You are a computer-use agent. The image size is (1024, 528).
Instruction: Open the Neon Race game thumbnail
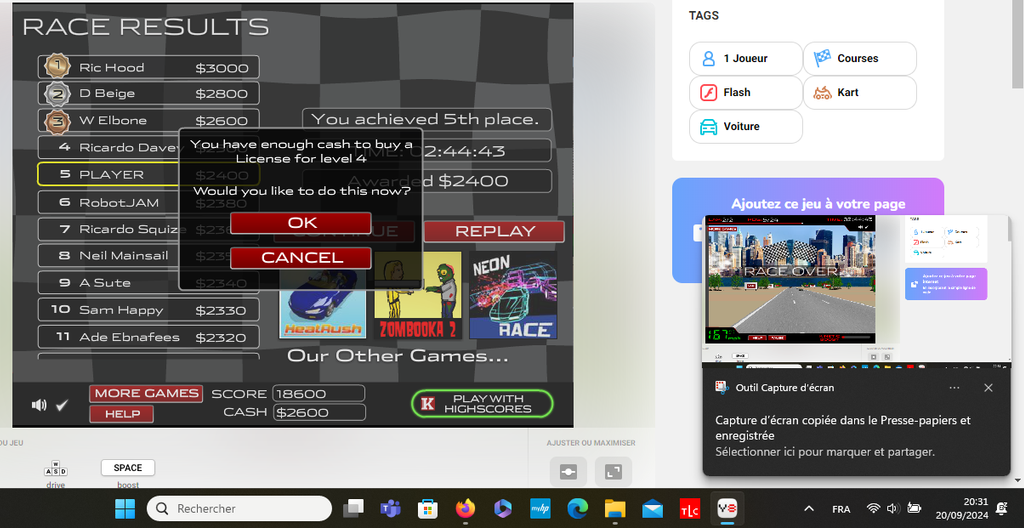(x=513, y=295)
